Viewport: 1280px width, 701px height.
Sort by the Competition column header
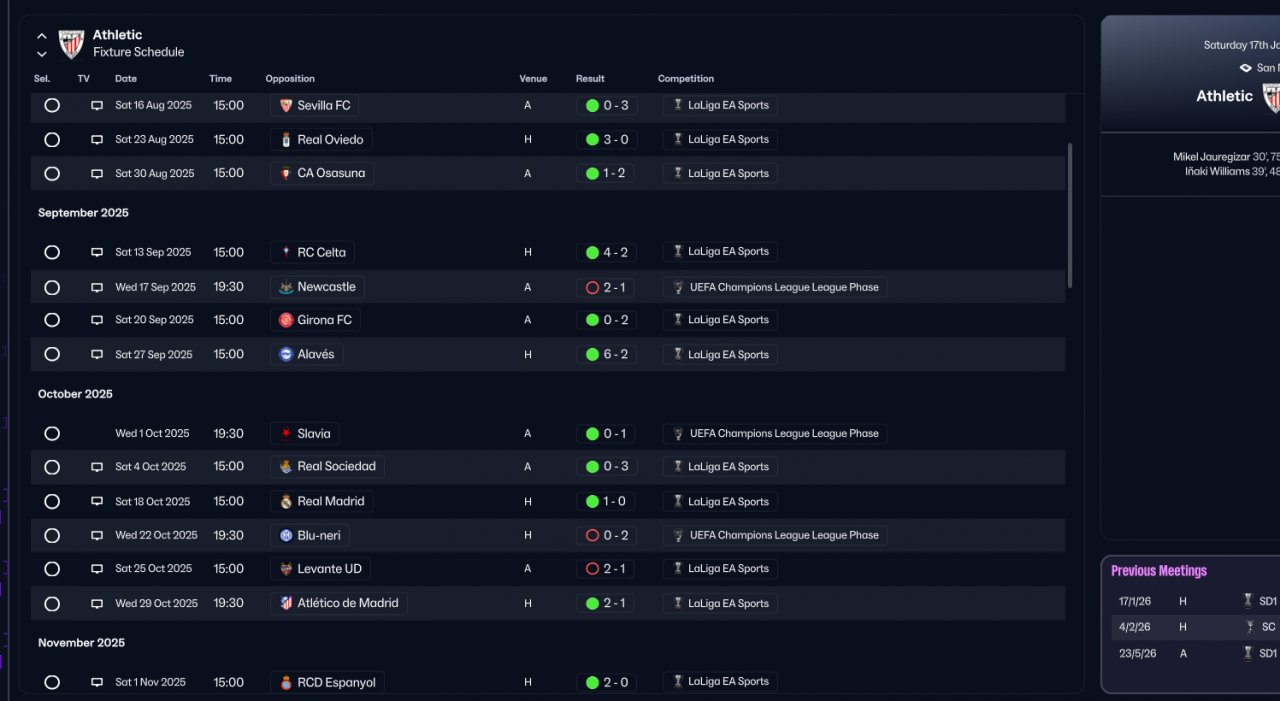pyautogui.click(x=686, y=79)
